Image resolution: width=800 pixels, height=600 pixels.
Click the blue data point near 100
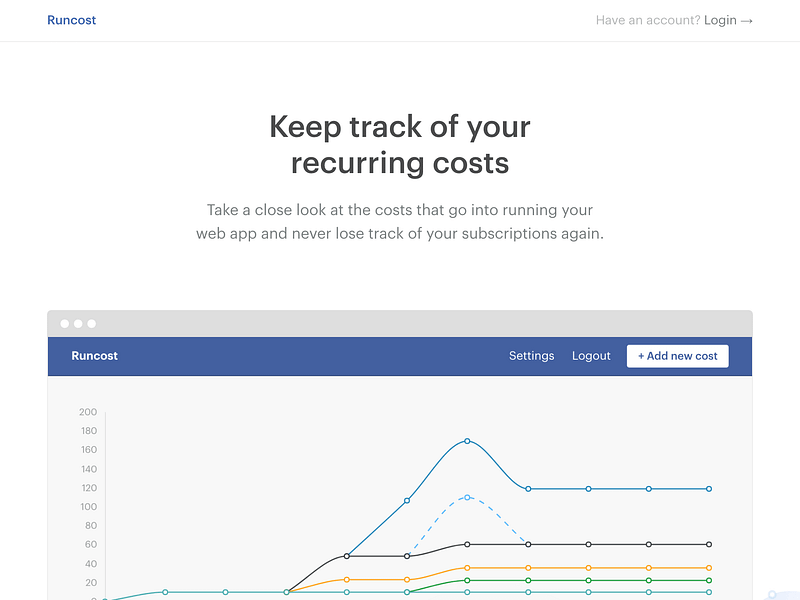click(407, 501)
